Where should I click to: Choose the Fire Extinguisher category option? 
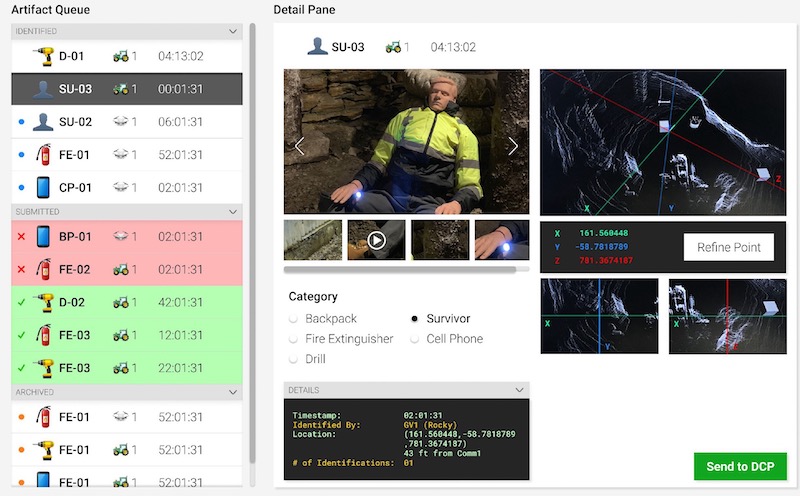294,339
